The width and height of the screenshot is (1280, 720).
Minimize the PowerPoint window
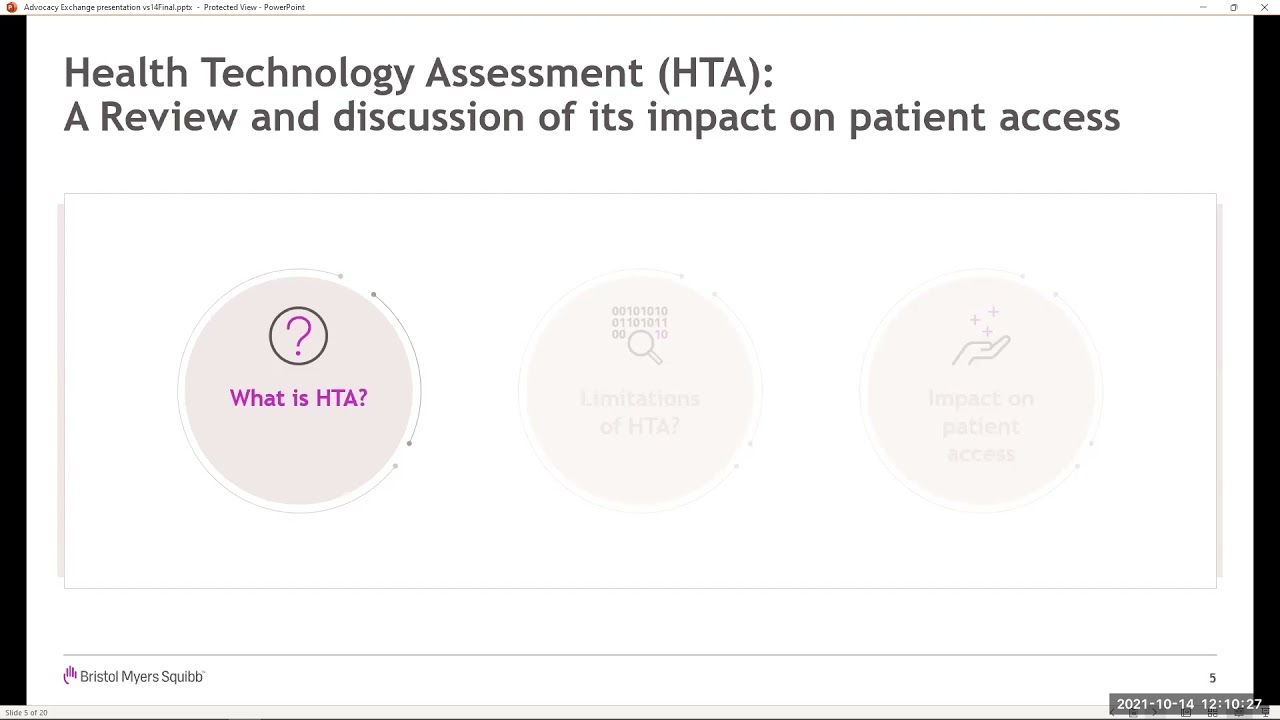[1203, 7]
